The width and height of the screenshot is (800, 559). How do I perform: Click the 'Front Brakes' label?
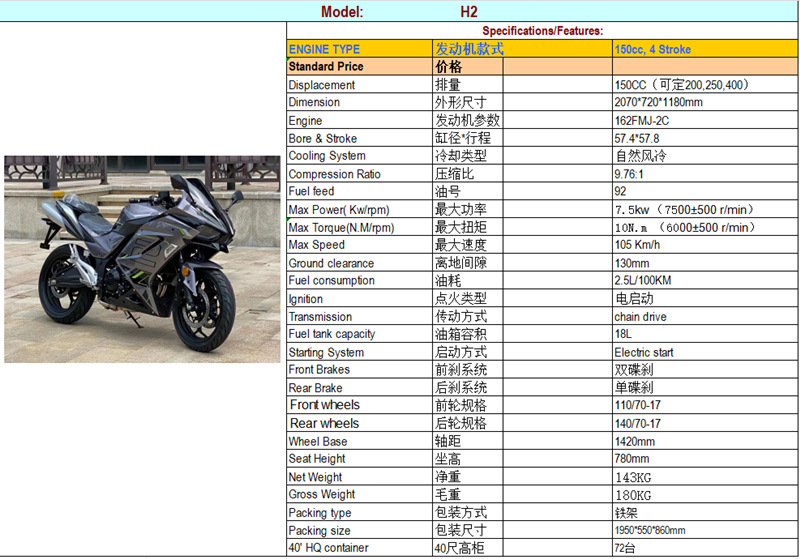(x=319, y=369)
